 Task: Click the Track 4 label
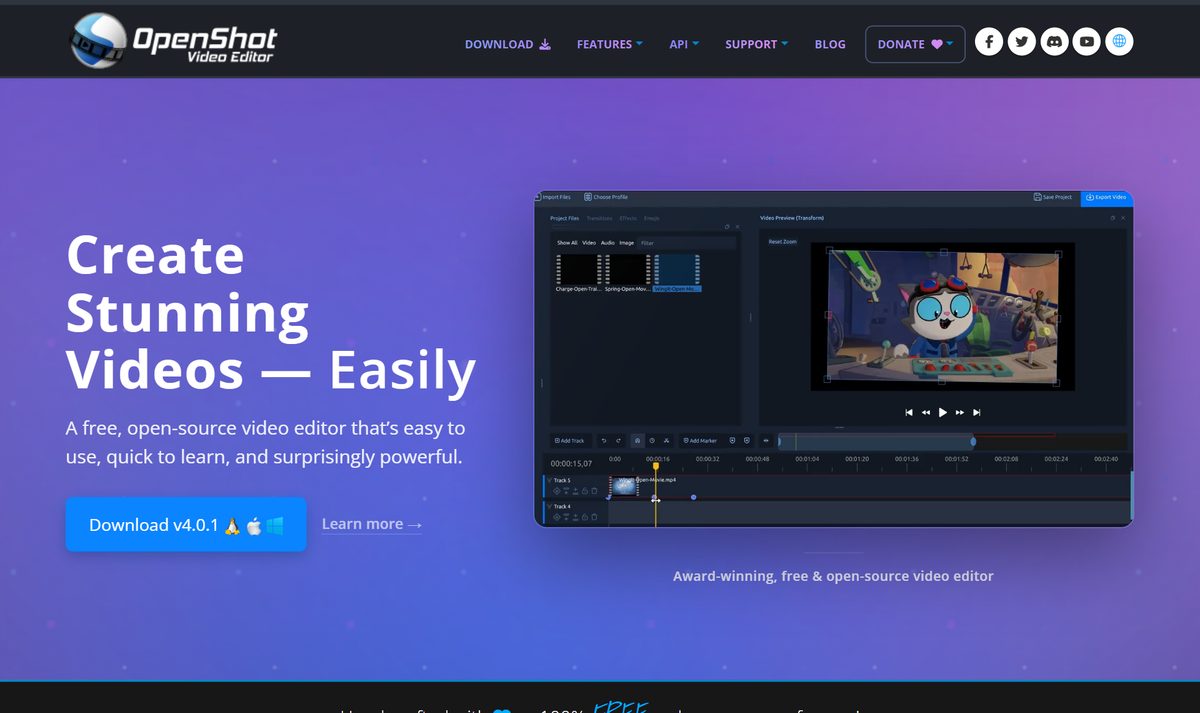point(563,507)
